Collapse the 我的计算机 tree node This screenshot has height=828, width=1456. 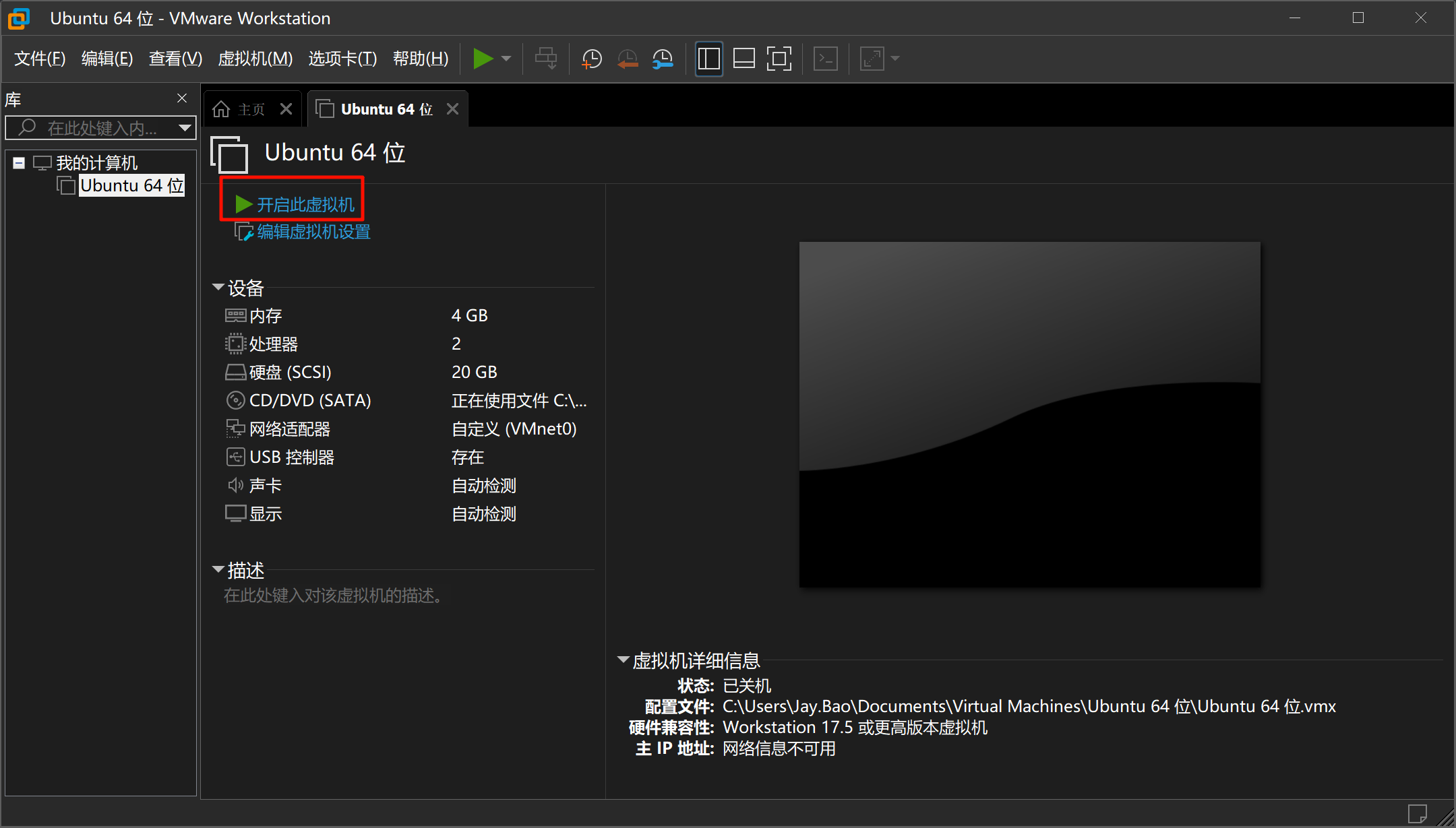pos(19,163)
